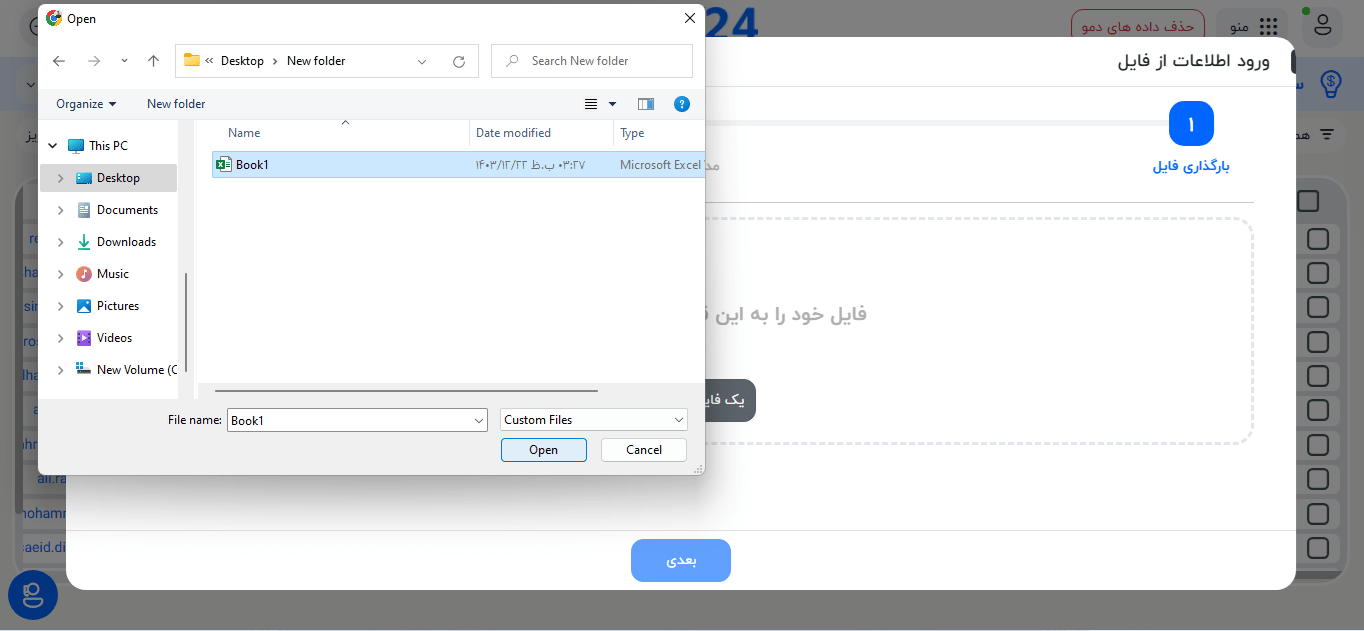Click inside the Search New folder field
1364x631 pixels.
click(x=591, y=60)
